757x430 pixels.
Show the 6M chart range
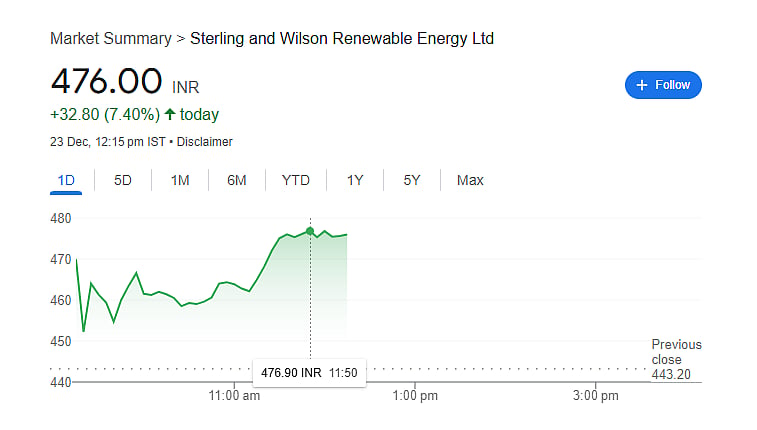pos(237,180)
